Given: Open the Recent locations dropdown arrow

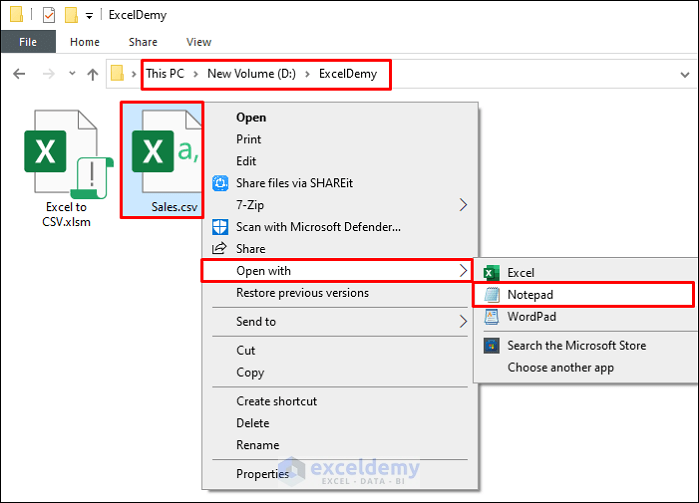Looking at the screenshot, I should pos(72,73).
